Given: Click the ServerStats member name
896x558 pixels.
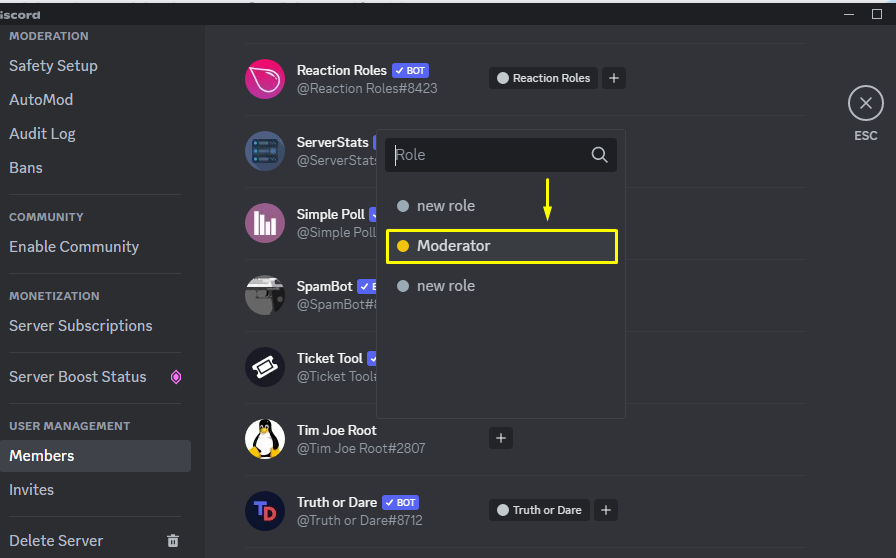Looking at the screenshot, I should 333,142.
